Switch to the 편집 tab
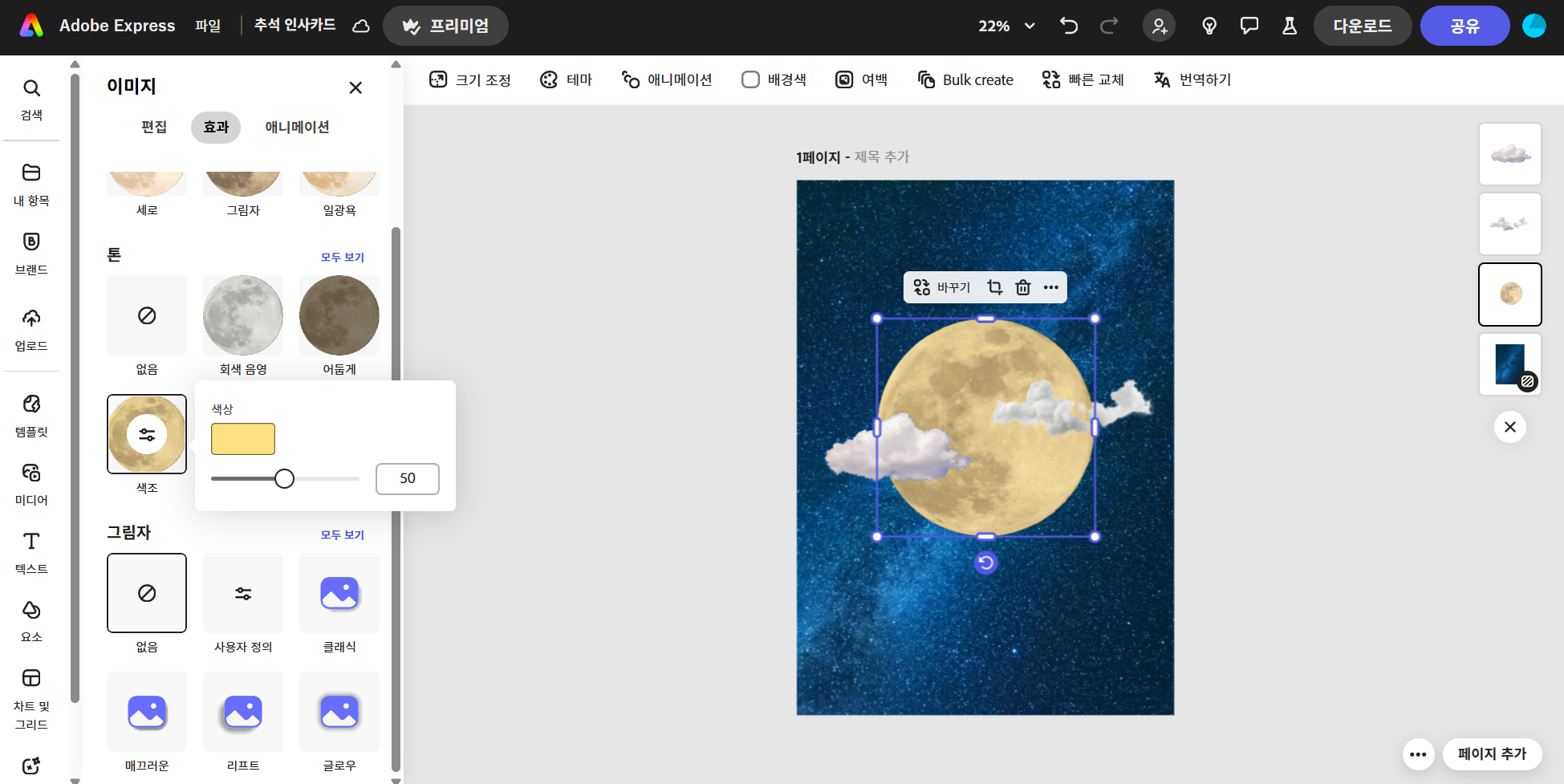Image resolution: width=1564 pixels, height=784 pixels. 154,128
